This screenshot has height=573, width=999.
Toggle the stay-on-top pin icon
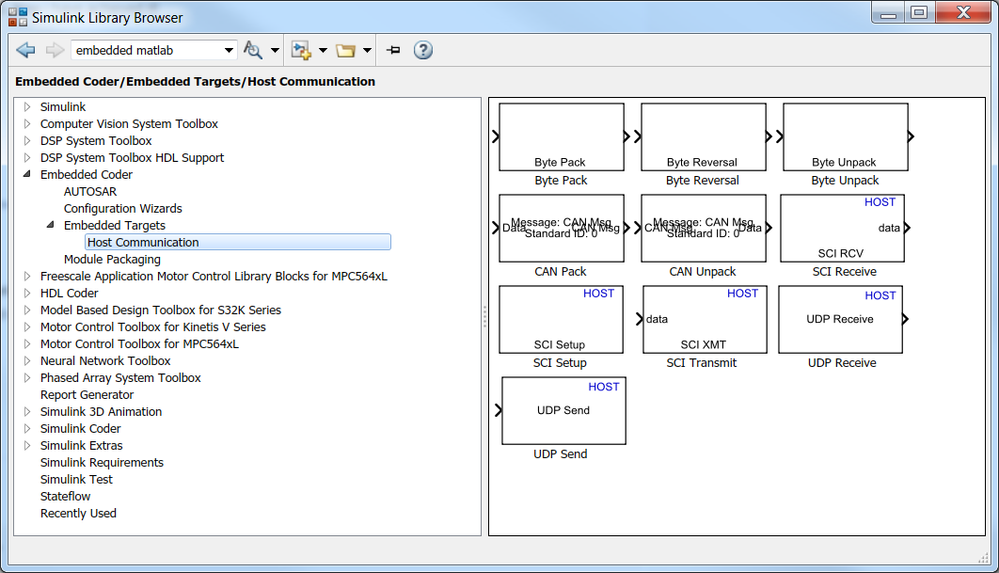pos(393,50)
